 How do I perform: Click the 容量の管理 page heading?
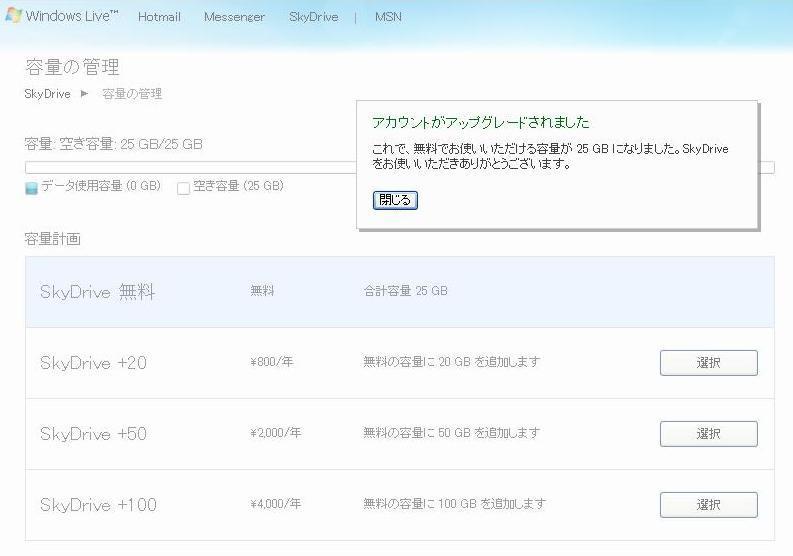tap(72, 67)
